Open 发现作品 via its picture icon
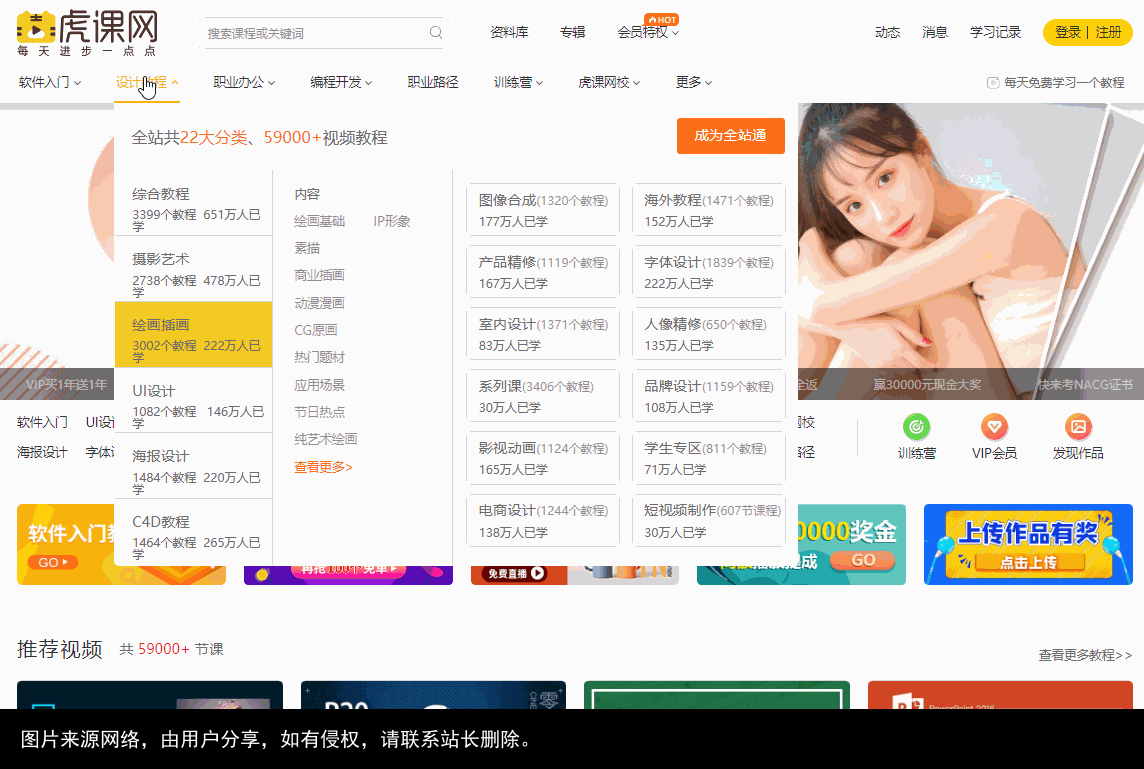The height and width of the screenshot is (769, 1144). 1077,425
